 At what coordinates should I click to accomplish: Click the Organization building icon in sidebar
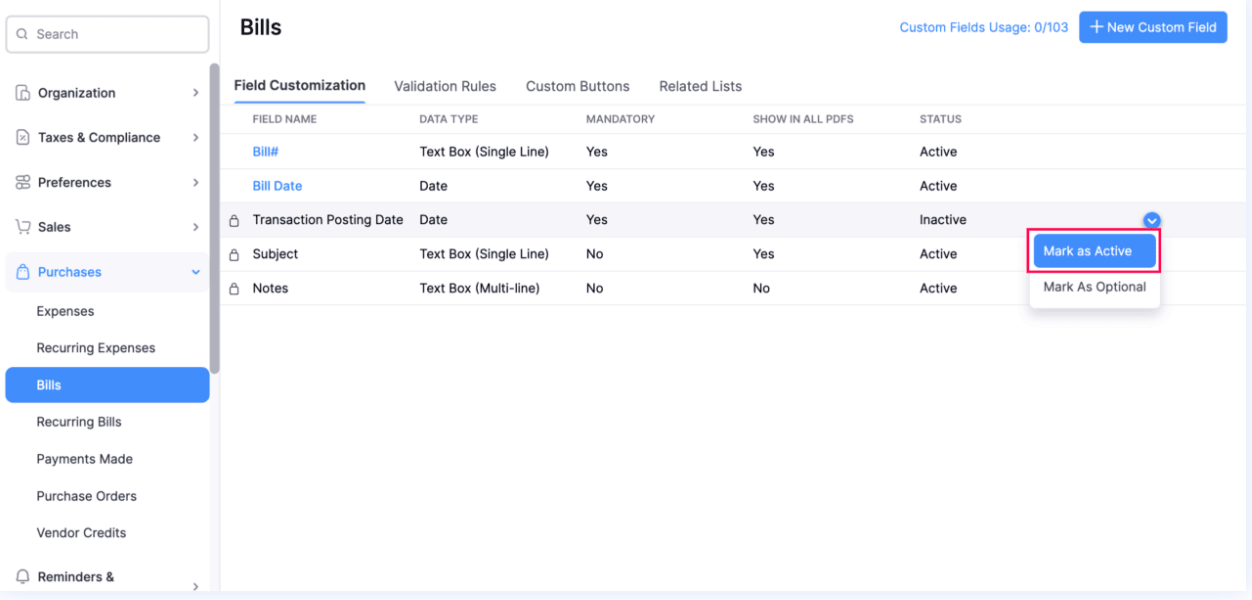(22, 93)
